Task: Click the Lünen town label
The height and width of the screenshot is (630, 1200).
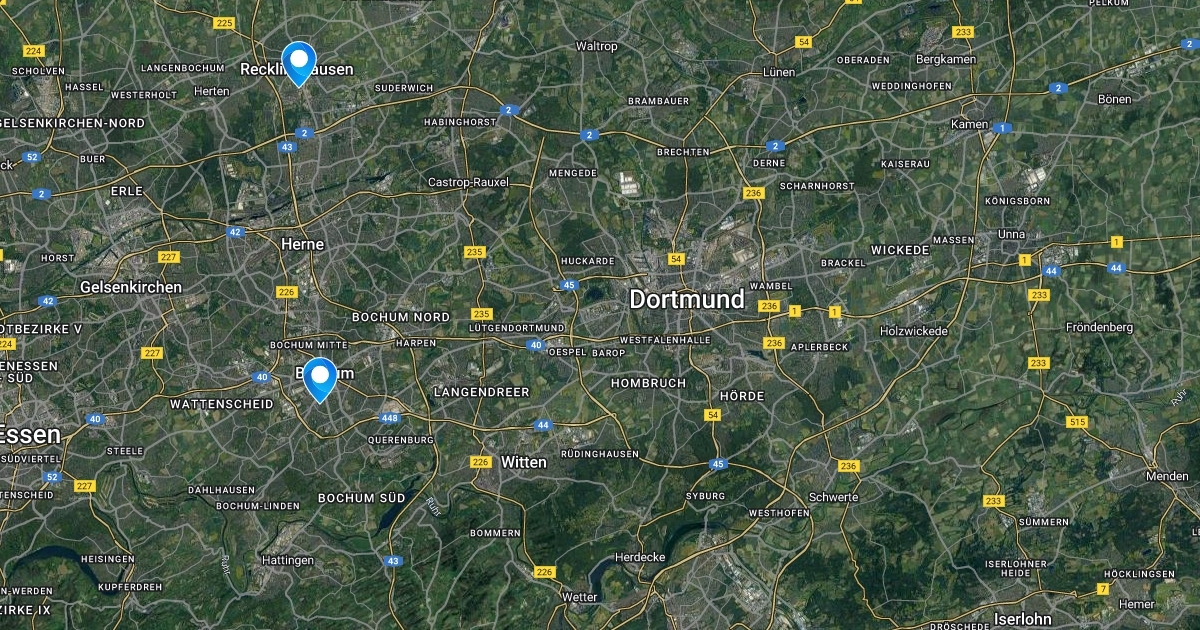Action: click(x=778, y=72)
